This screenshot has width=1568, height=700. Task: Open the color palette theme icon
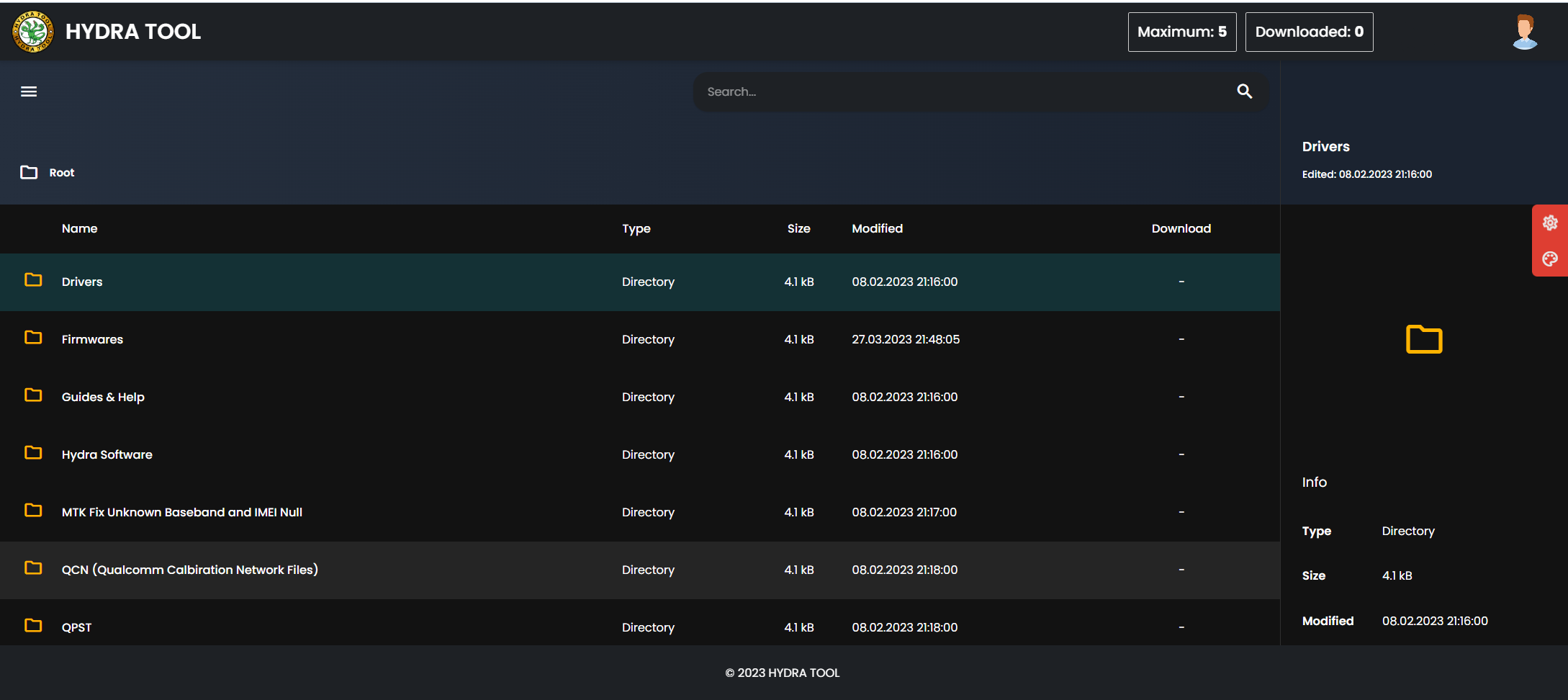click(x=1550, y=259)
